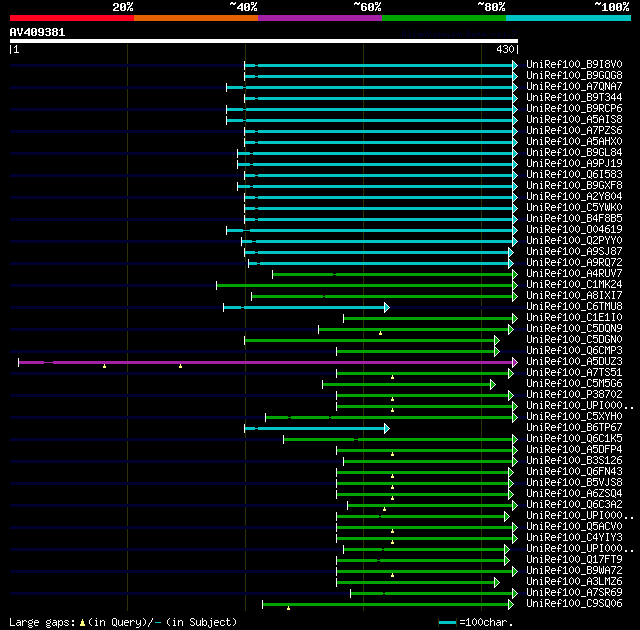This screenshot has height=630, width=640.
Task: Click label UniRef100_Q6C1K5
Action: tap(574, 439)
